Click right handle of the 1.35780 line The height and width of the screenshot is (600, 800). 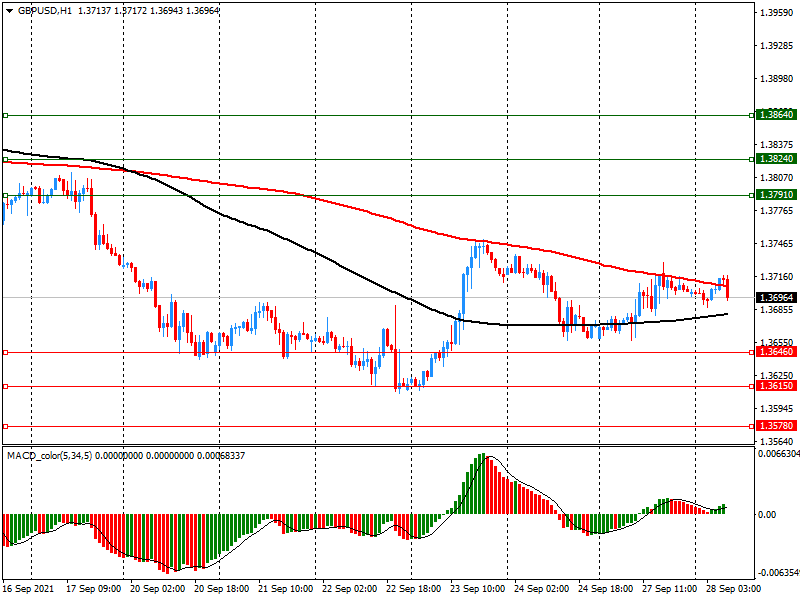(752, 427)
